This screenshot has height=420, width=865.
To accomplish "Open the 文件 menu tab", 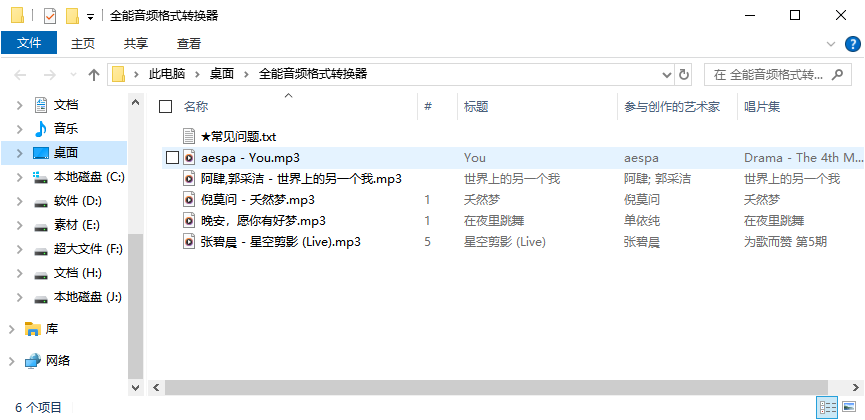I will [29, 43].
